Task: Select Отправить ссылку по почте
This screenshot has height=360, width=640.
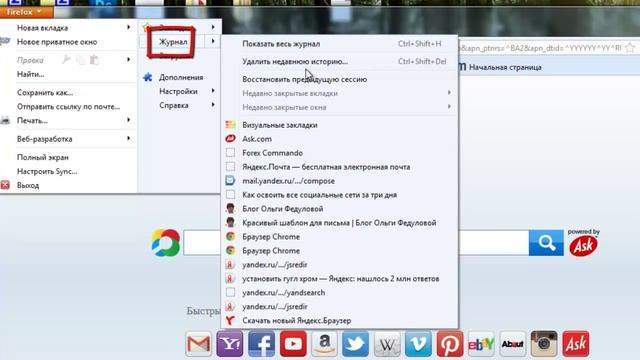Action: [x=68, y=107]
